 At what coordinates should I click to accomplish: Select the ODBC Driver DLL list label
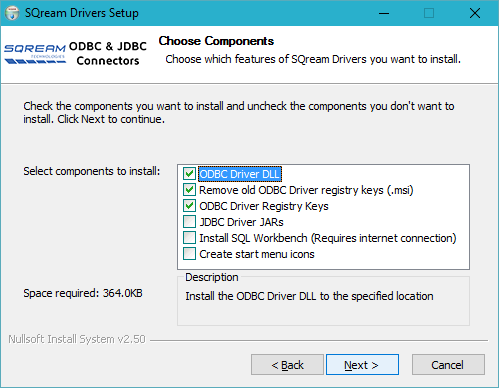click(240, 174)
